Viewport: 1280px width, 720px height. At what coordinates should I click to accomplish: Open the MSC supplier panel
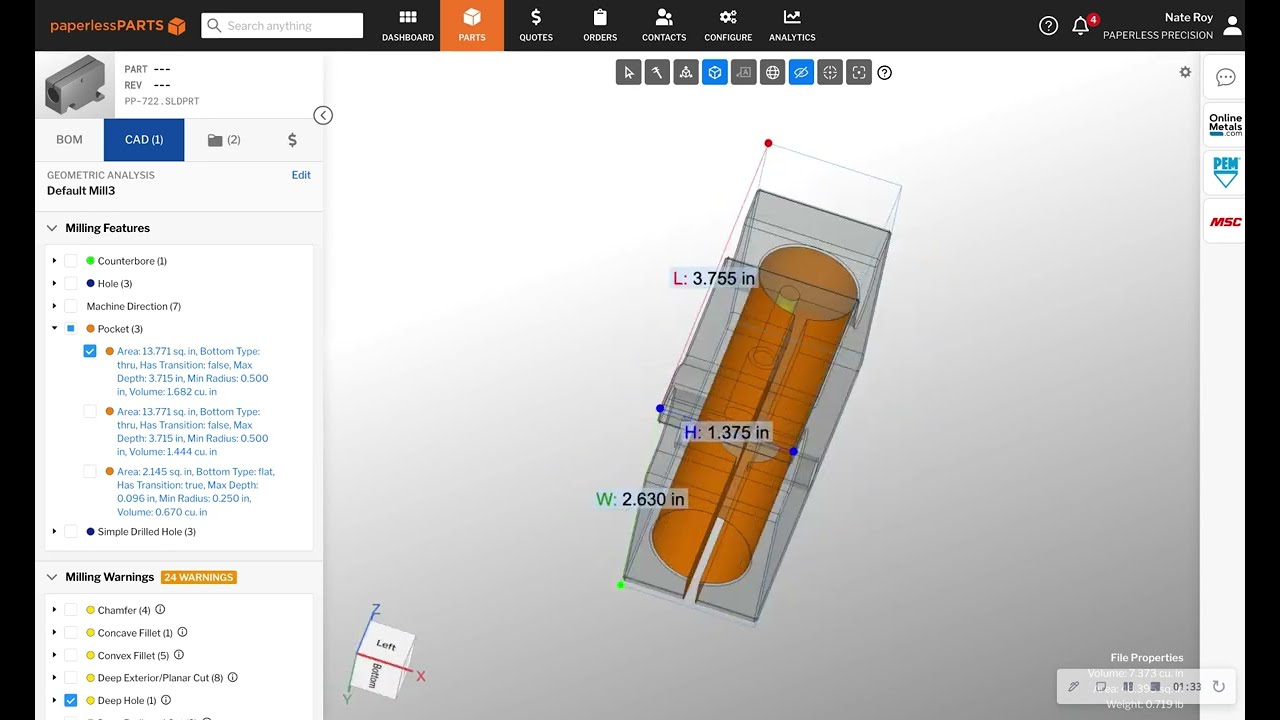tap(1225, 222)
